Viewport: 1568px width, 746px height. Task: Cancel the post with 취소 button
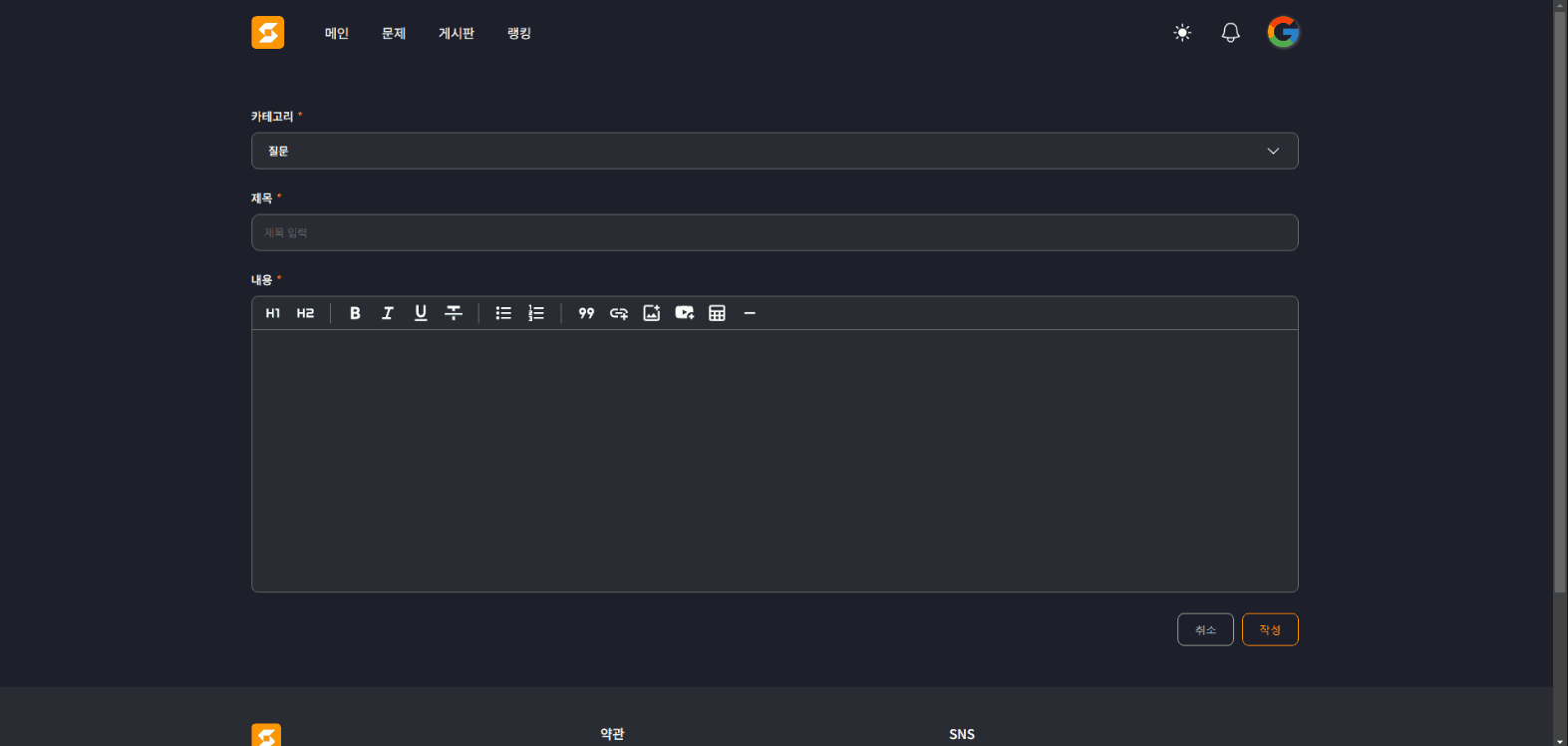pos(1205,630)
